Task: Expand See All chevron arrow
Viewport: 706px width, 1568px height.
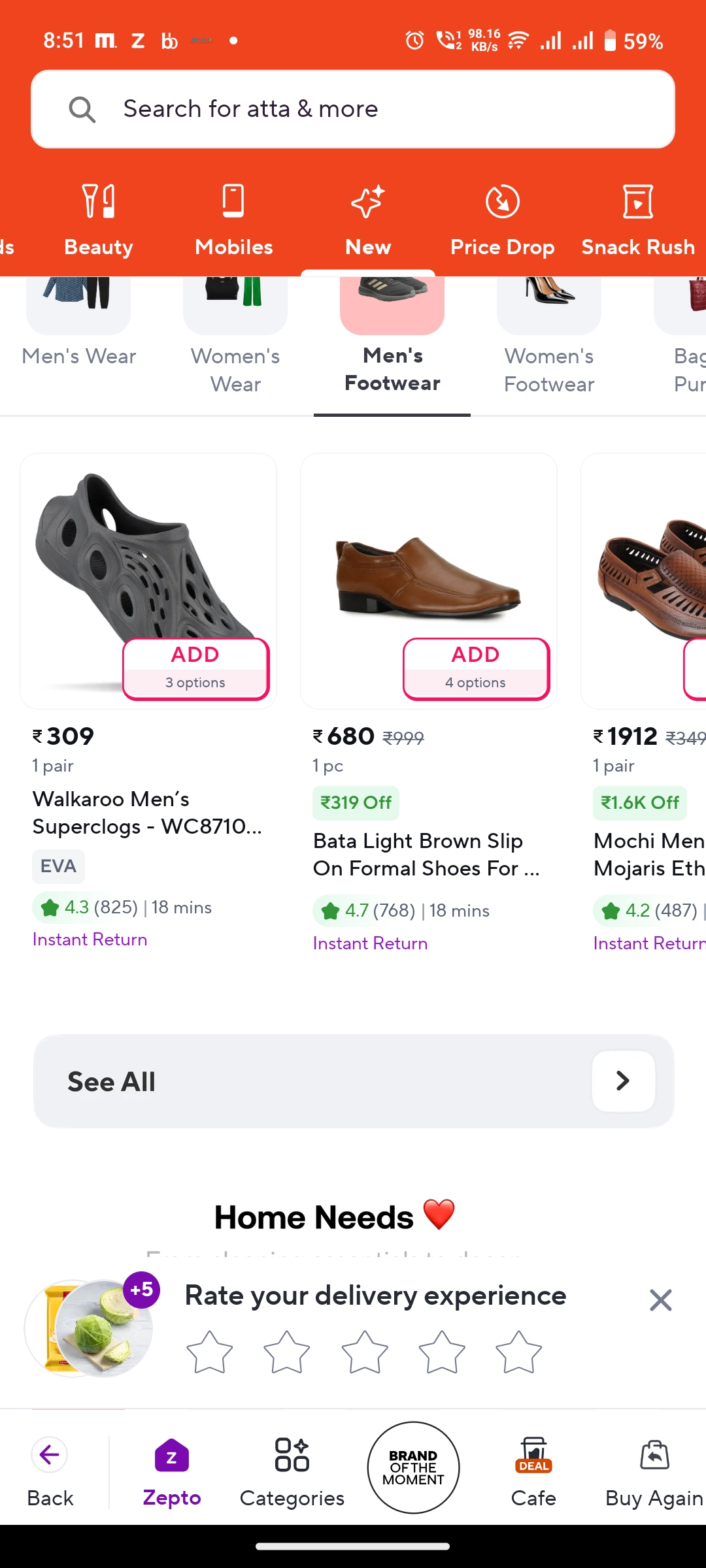Action: [x=623, y=1081]
